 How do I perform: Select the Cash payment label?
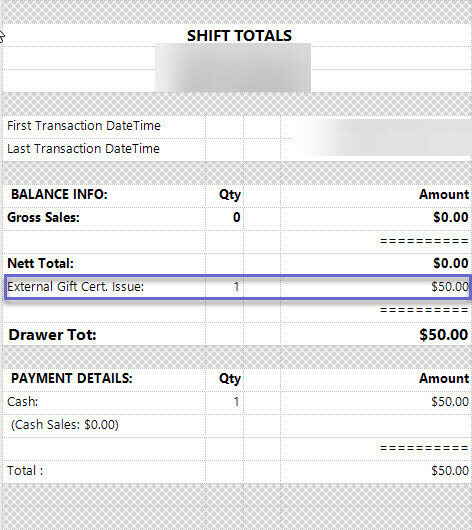(23, 402)
